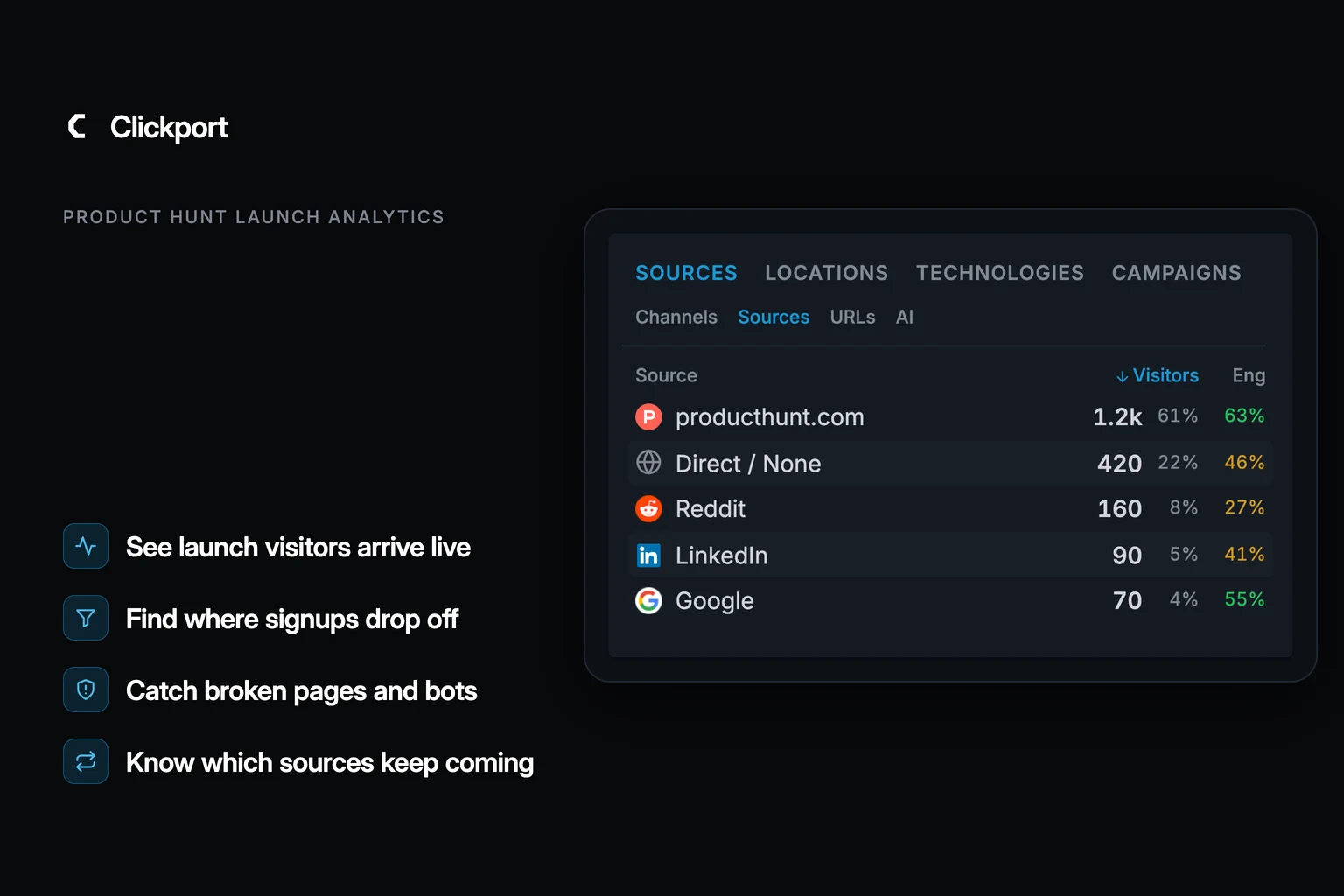
Task: Click the LinkedIn logo icon
Action: pos(648,555)
